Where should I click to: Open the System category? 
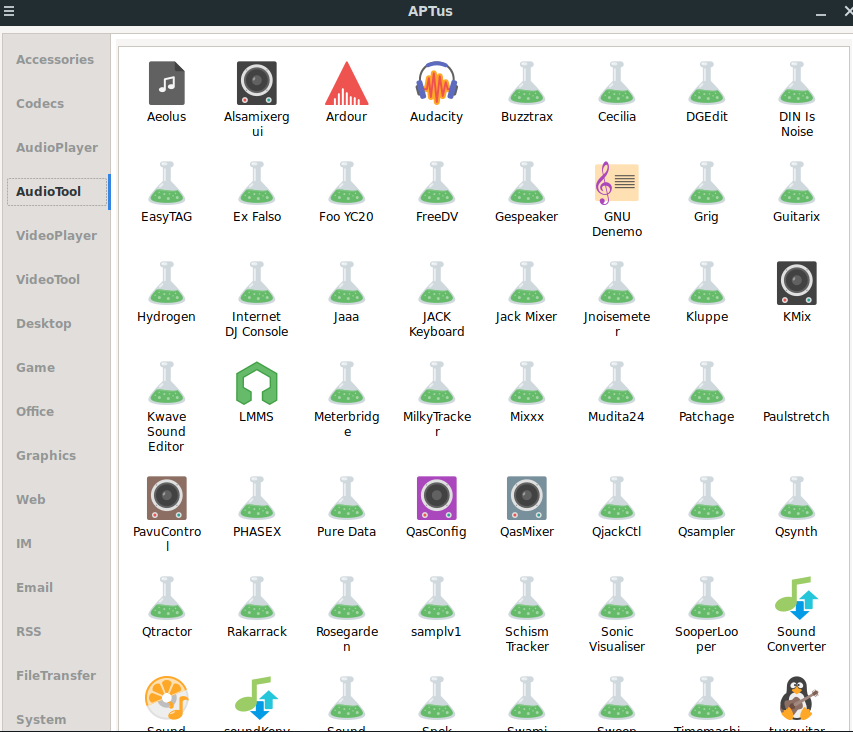[x=41, y=719]
